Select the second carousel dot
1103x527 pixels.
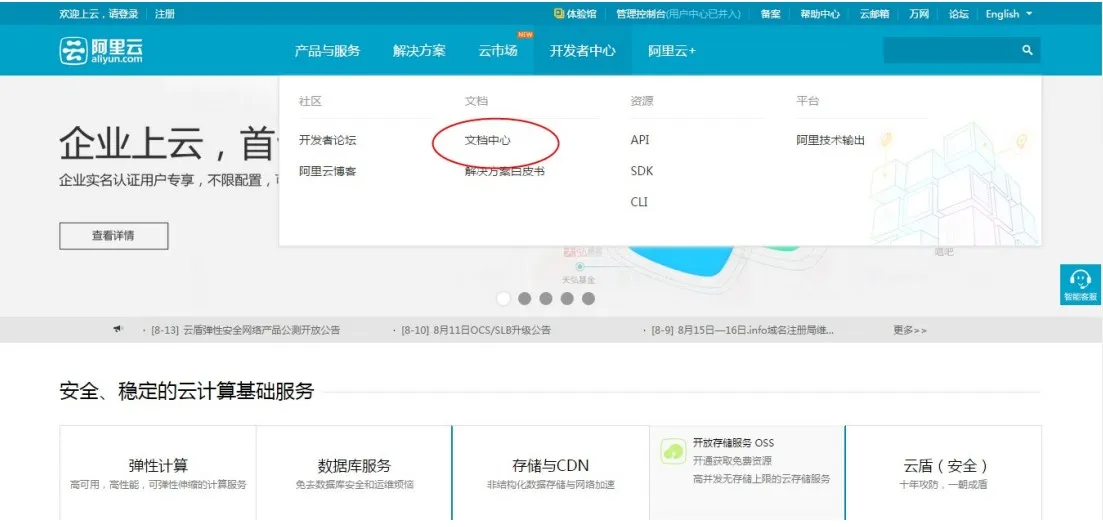(x=524, y=298)
